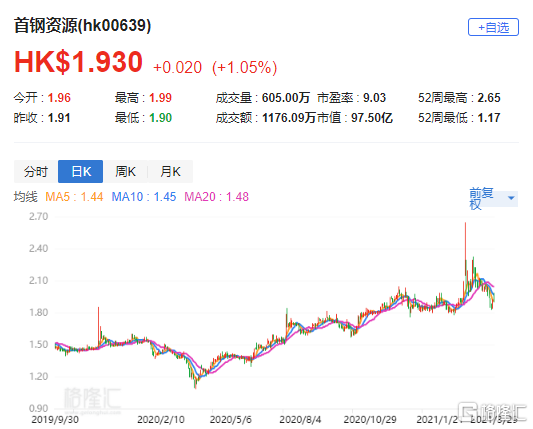
Task: Click the 最高 value 1.99
Action: coord(160,98)
